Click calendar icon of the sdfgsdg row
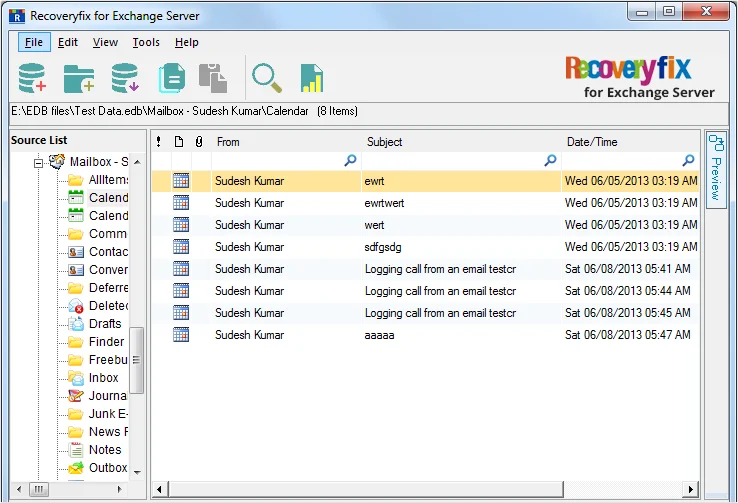This screenshot has width=738, height=503. 181,247
